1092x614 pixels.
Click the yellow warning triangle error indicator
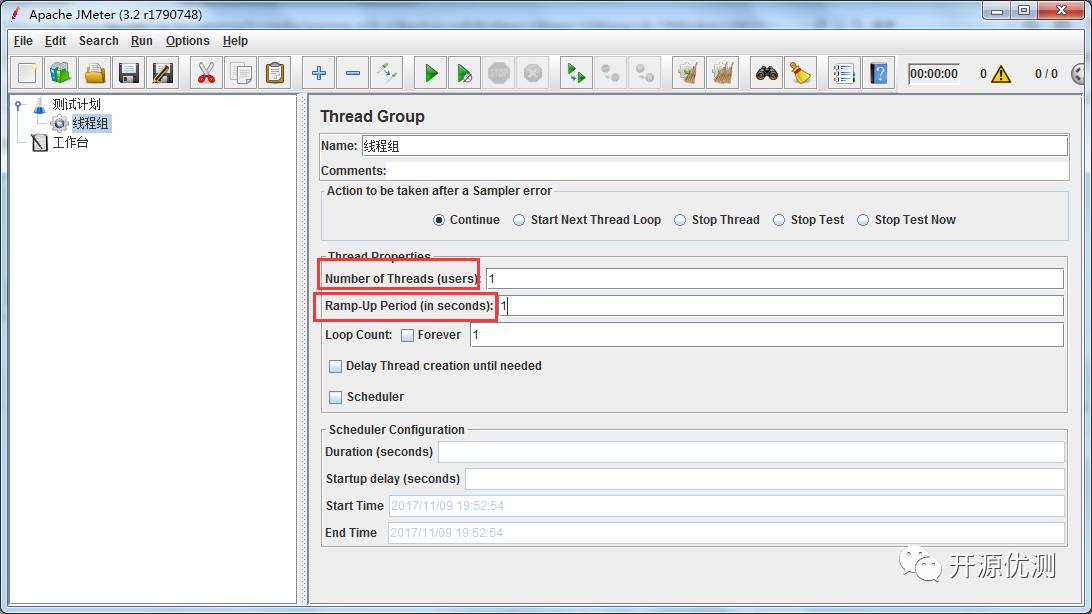[x=1001, y=74]
